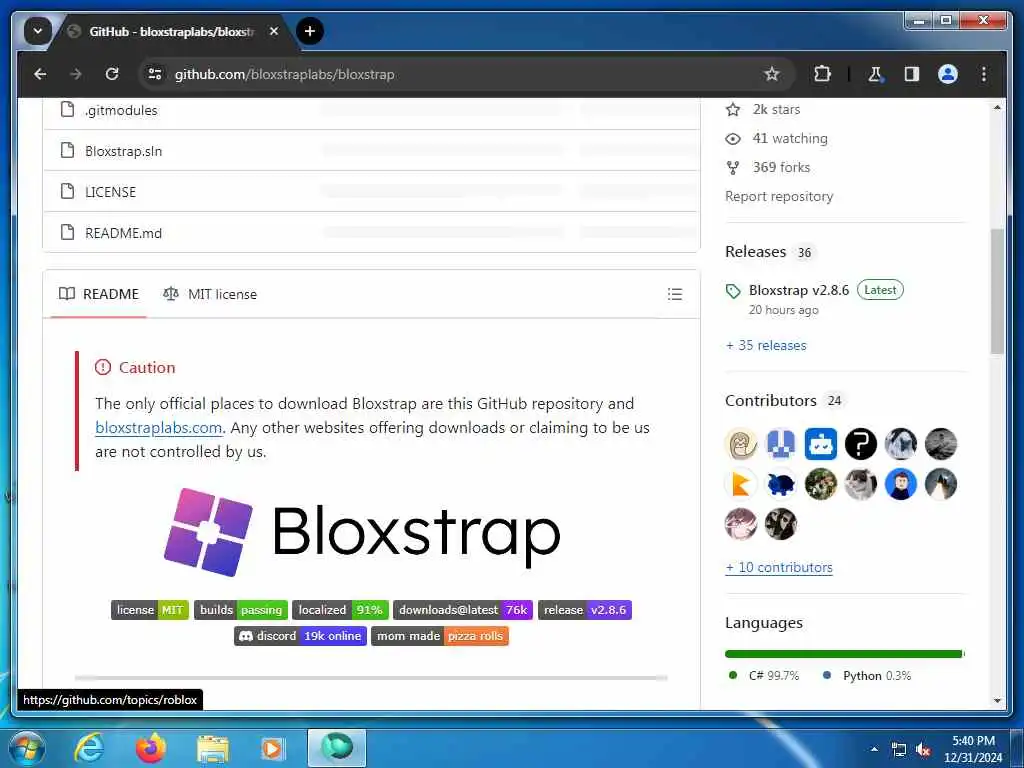Go back with the browser back arrow
1024x768 pixels.
[40, 74]
